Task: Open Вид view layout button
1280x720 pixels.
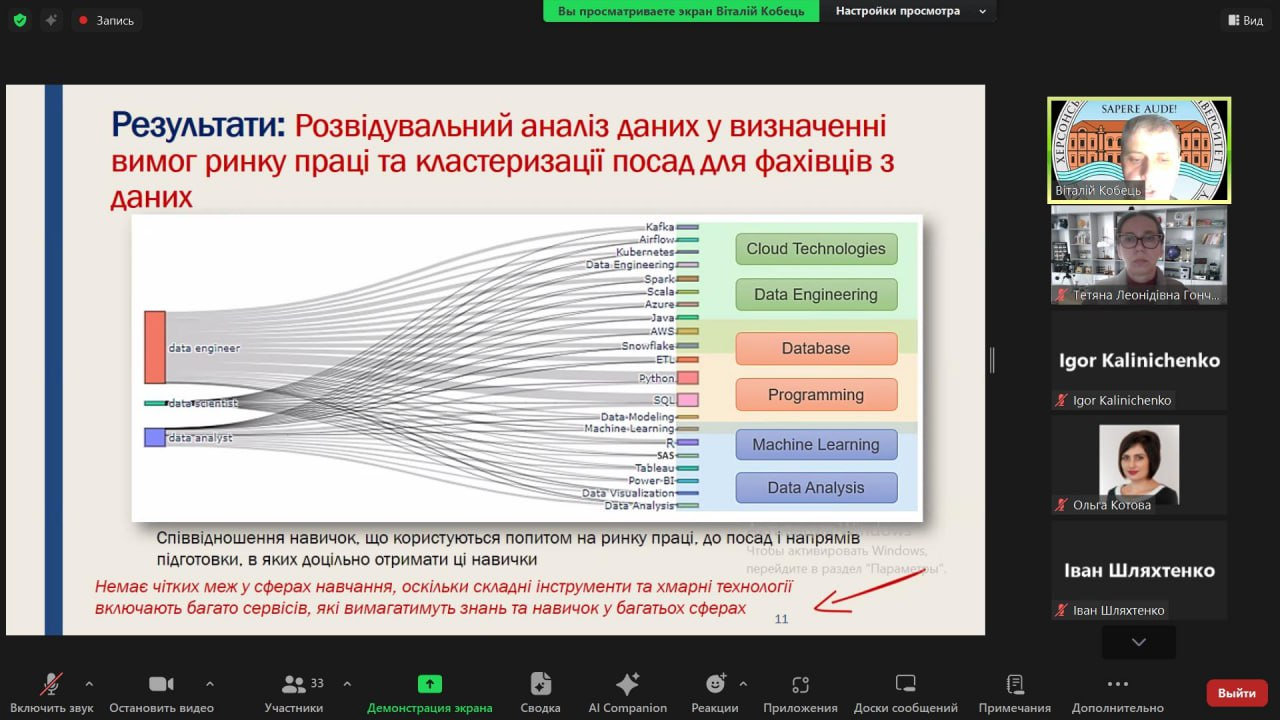Action: click(1245, 20)
